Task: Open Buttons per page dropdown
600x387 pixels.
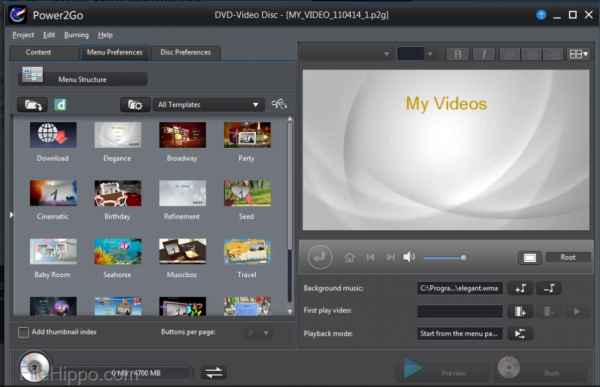Action: point(258,333)
